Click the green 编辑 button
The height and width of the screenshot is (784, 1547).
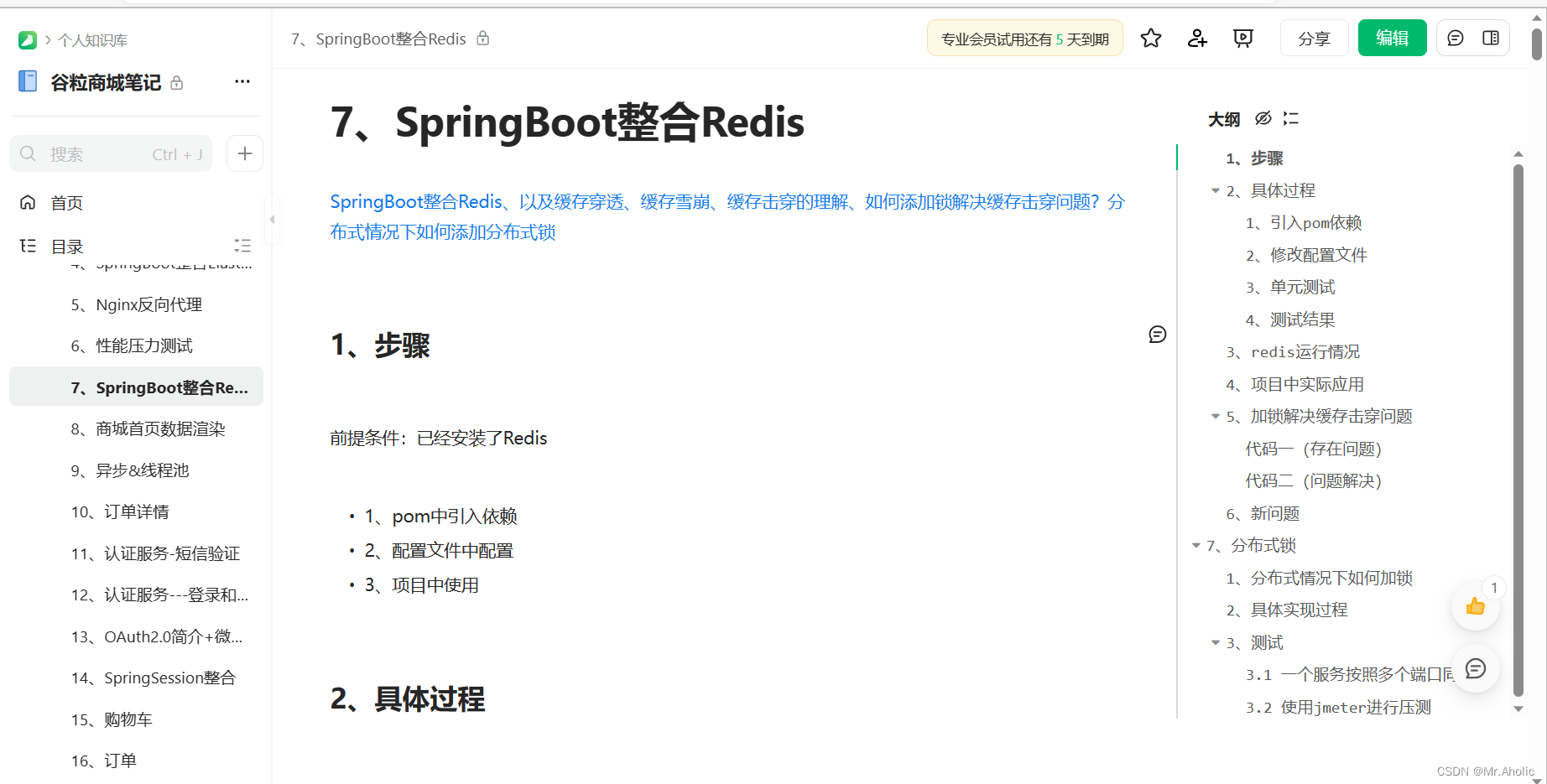pos(1392,38)
